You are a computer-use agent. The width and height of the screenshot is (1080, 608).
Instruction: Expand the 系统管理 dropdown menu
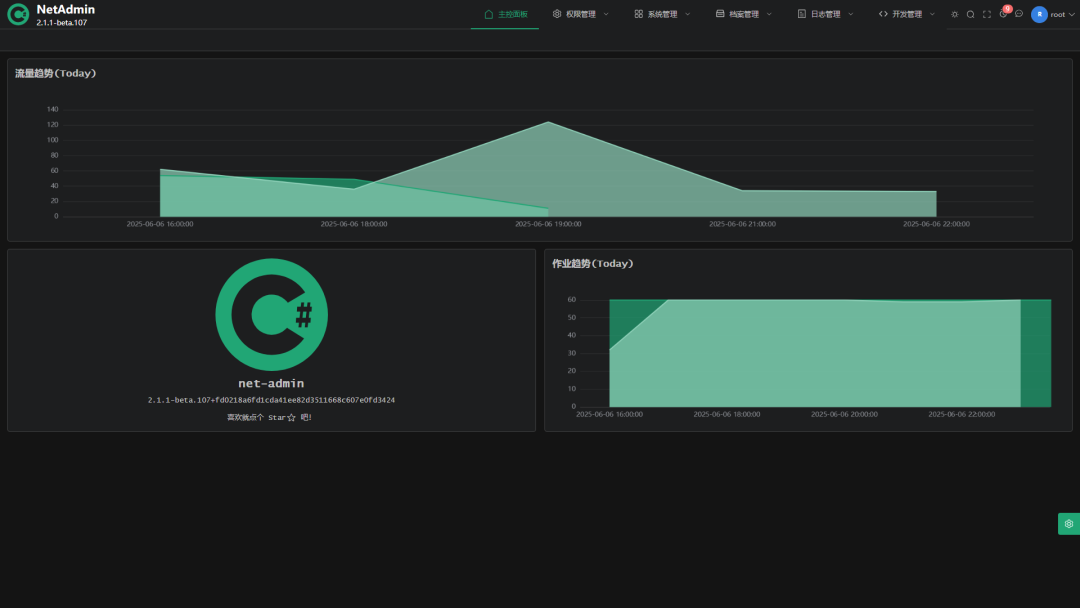click(661, 13)
